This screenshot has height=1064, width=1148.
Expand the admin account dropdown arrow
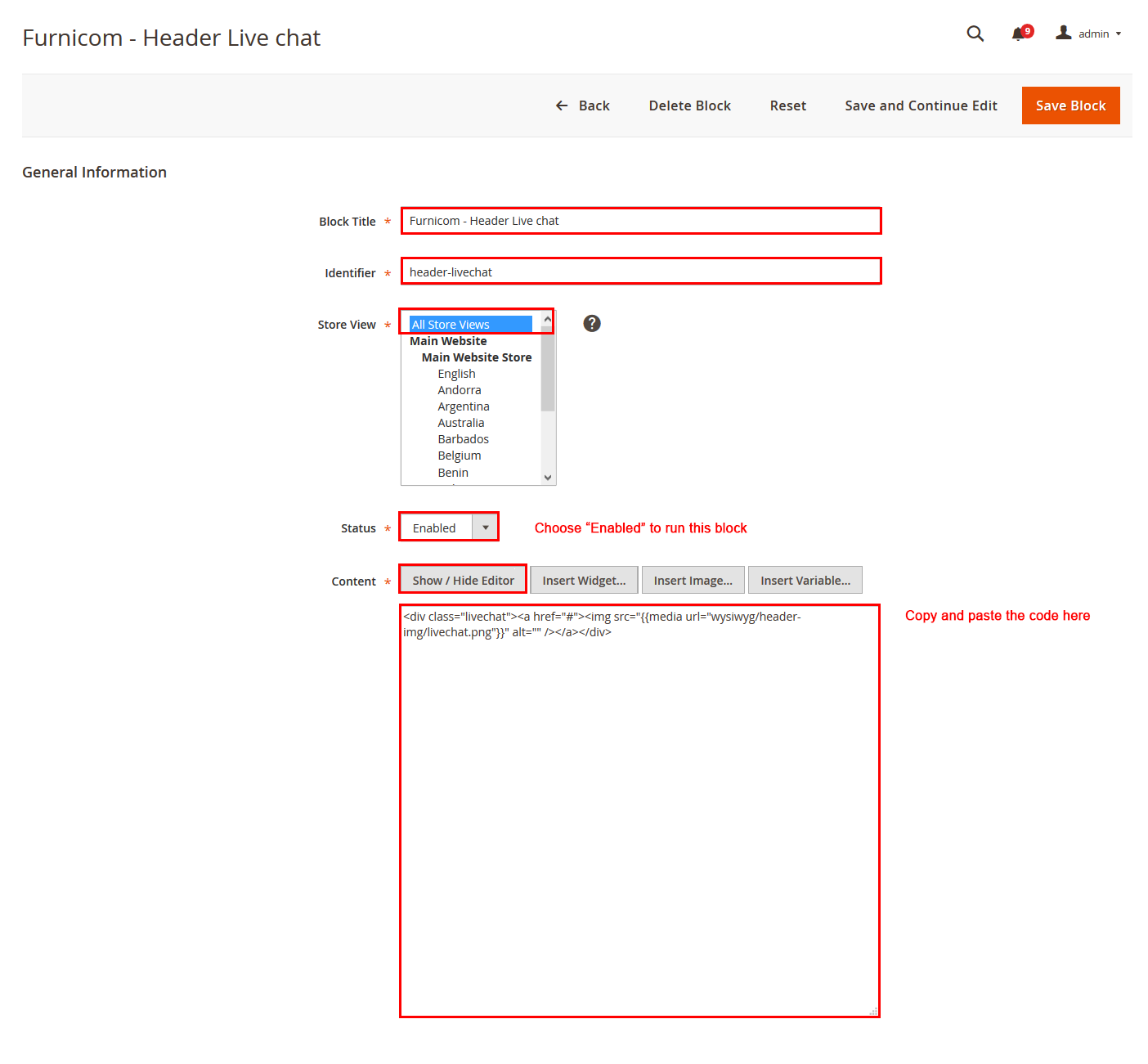1119,34
